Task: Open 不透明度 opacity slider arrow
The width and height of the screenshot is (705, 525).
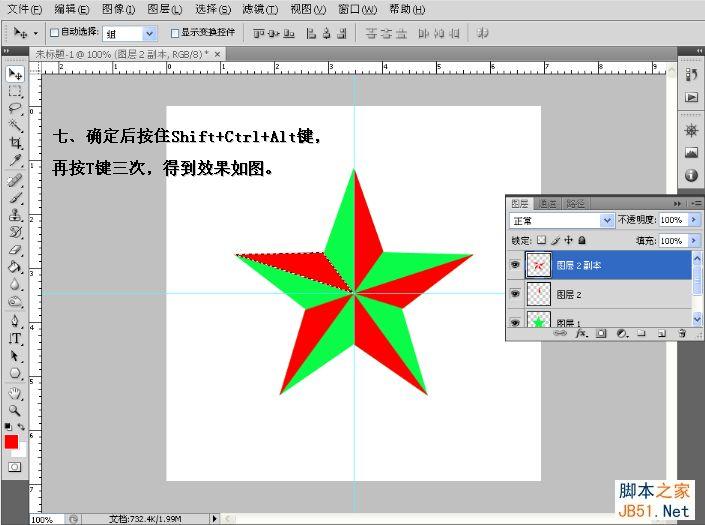Action: (694, 220)
